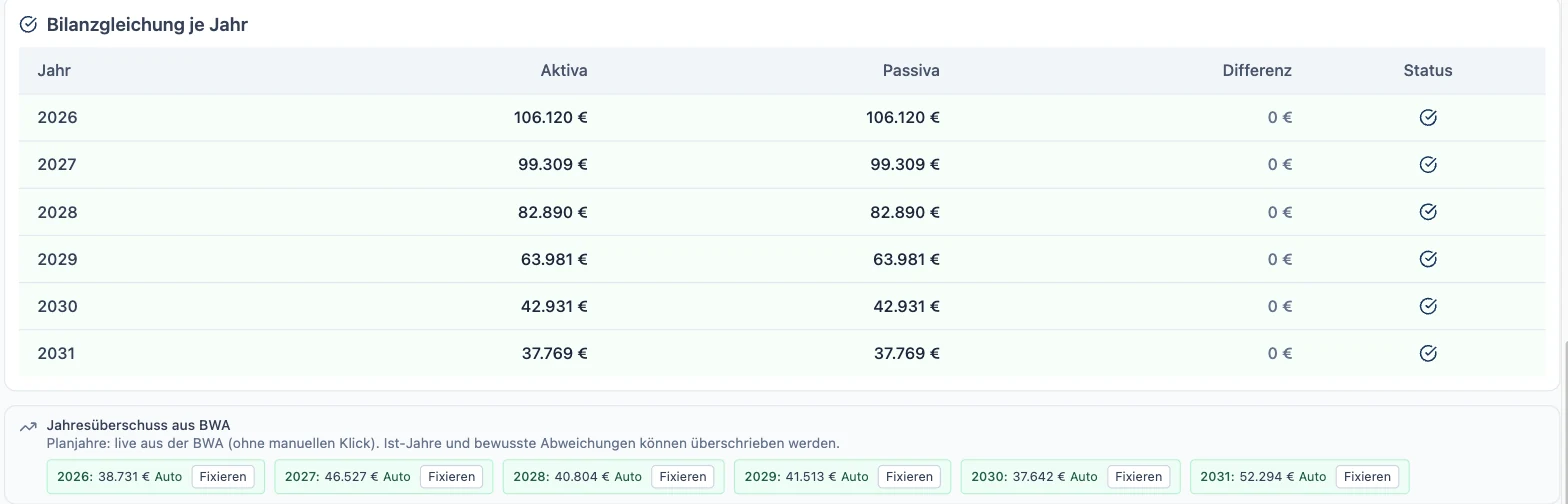
Task: Fixieren the 2029 Jahresüberschuss value
Action: (910, 477)
